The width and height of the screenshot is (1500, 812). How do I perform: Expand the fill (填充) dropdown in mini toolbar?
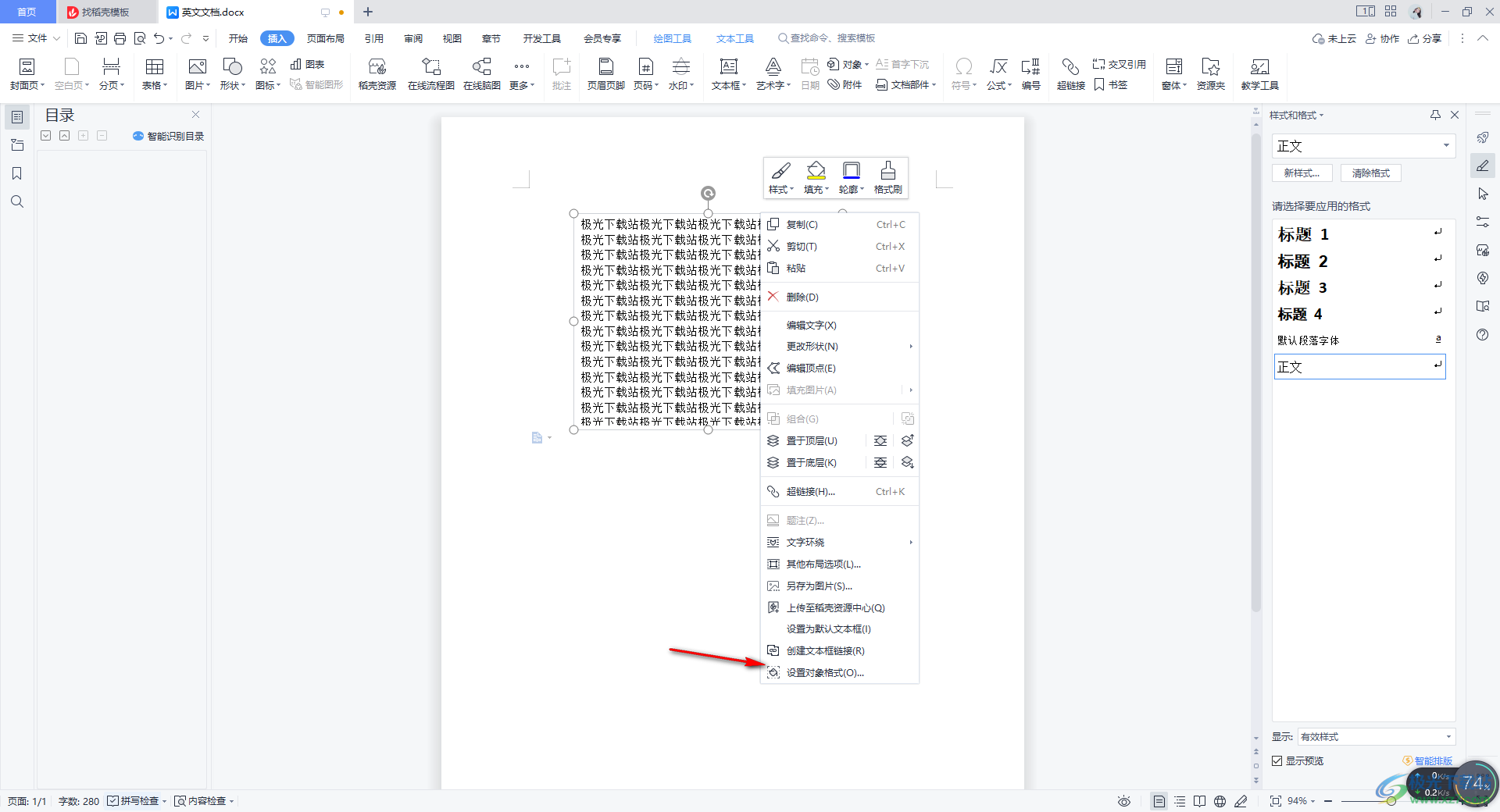tap(827, 189)
